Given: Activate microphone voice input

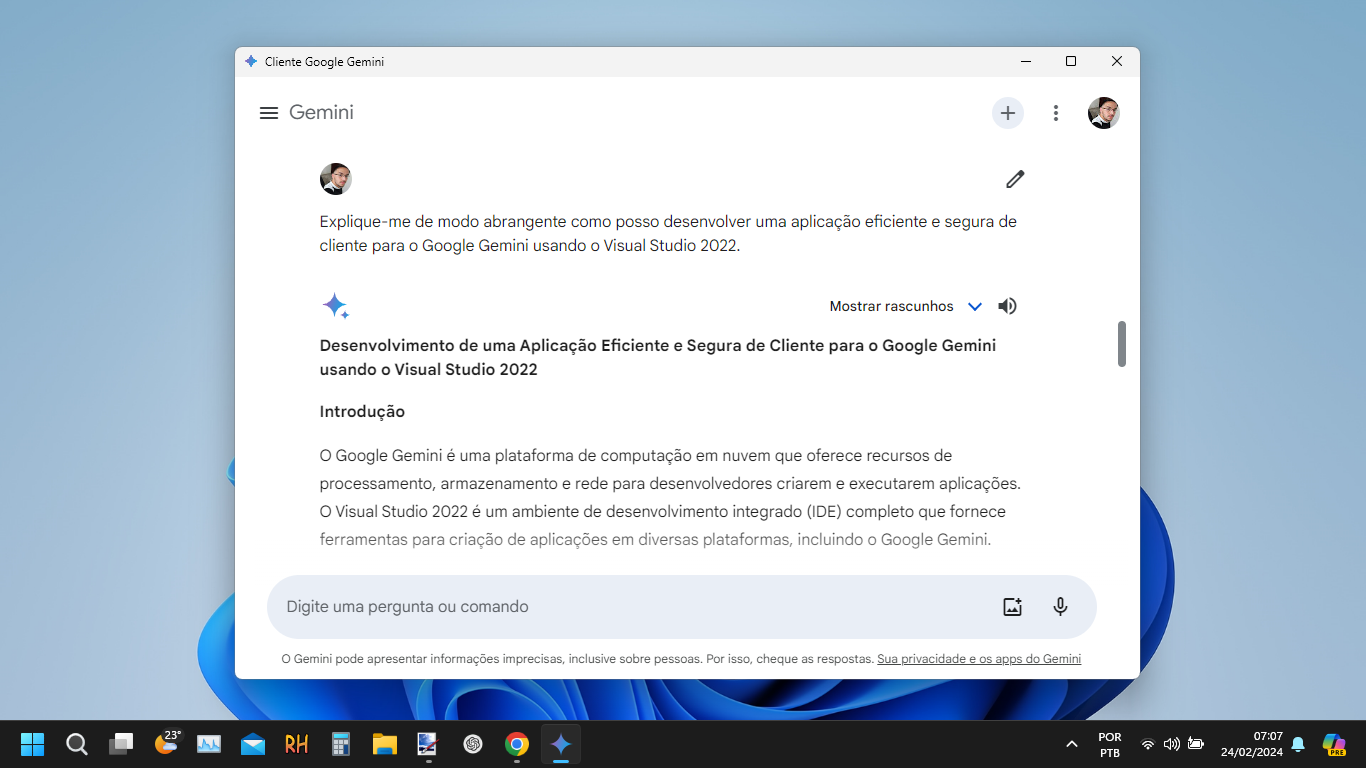Looking at the screenshot, I should tap(1061, 606).
